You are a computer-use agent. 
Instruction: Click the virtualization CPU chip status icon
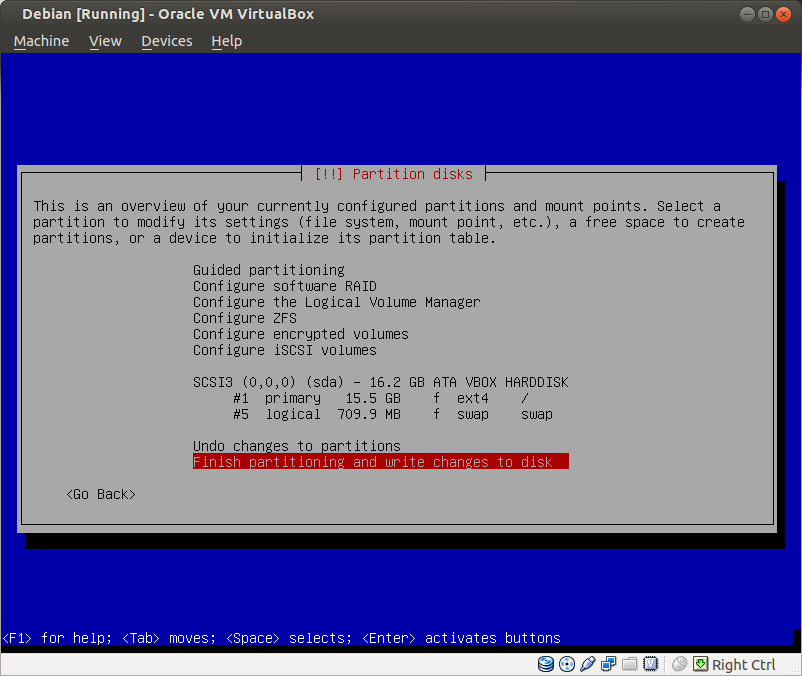pyautogui.click(x=651, y=664)
